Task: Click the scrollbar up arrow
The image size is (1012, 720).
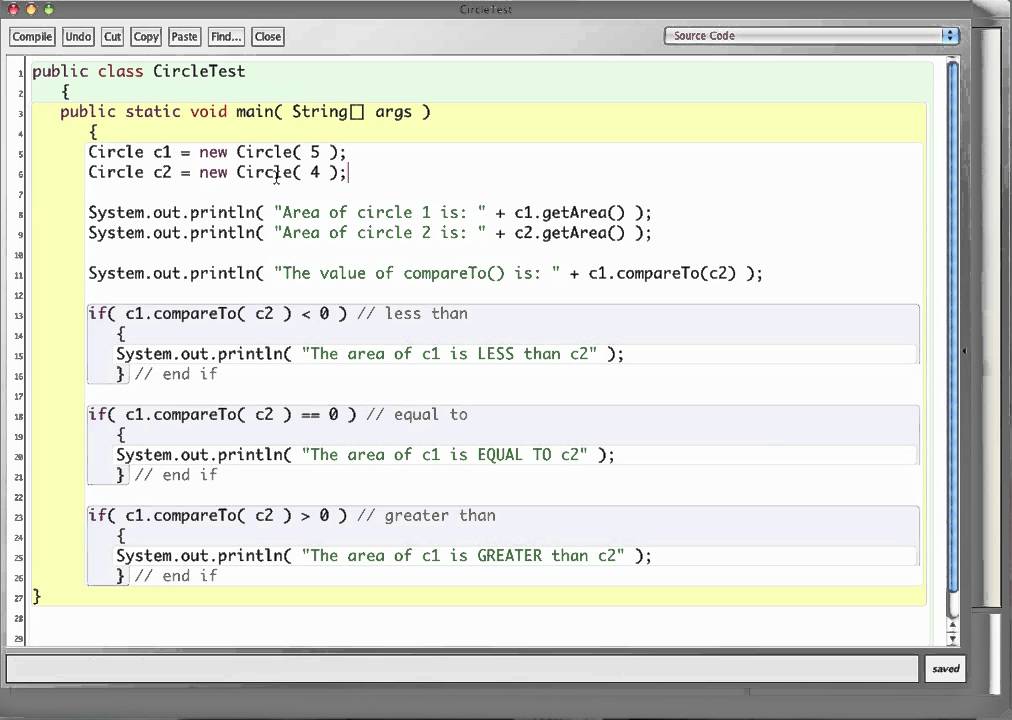Action: click(953, 625)
